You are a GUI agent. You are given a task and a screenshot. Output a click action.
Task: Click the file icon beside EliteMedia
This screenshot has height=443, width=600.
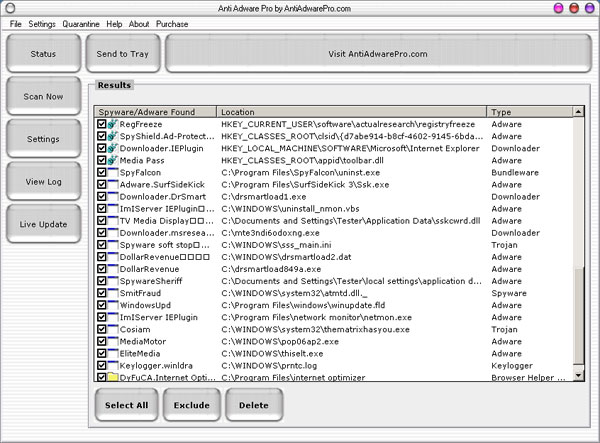[x=112, y=353]
